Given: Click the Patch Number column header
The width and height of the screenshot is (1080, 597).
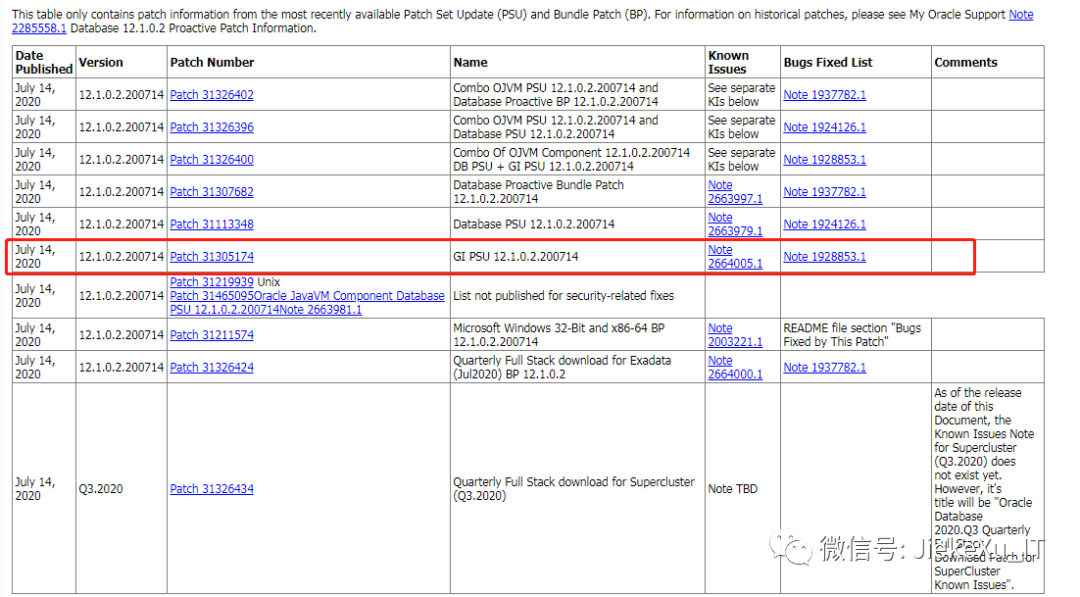Looking at the screenshot, I should (x=309, y=62).
